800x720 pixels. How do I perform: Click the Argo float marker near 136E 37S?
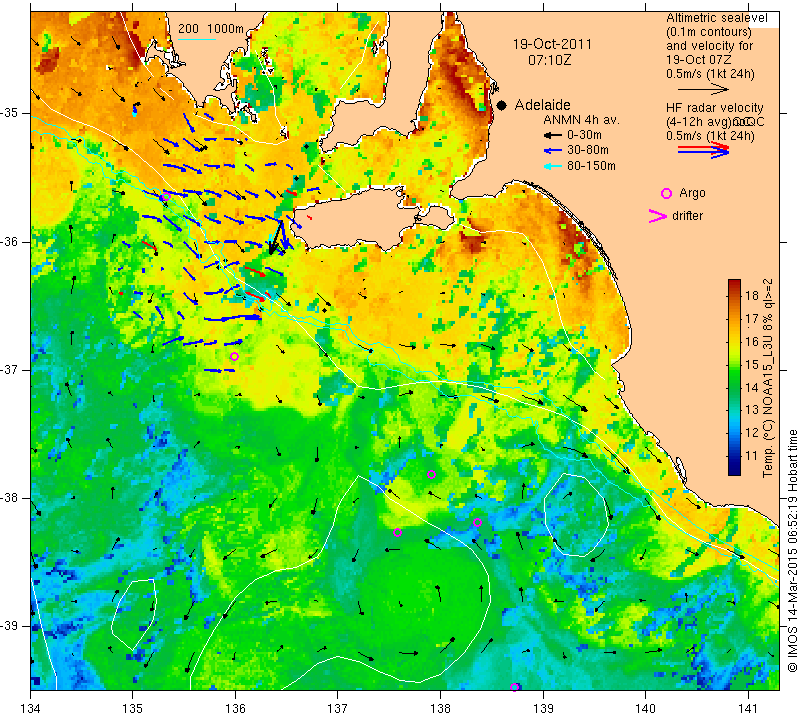point(234,356)
